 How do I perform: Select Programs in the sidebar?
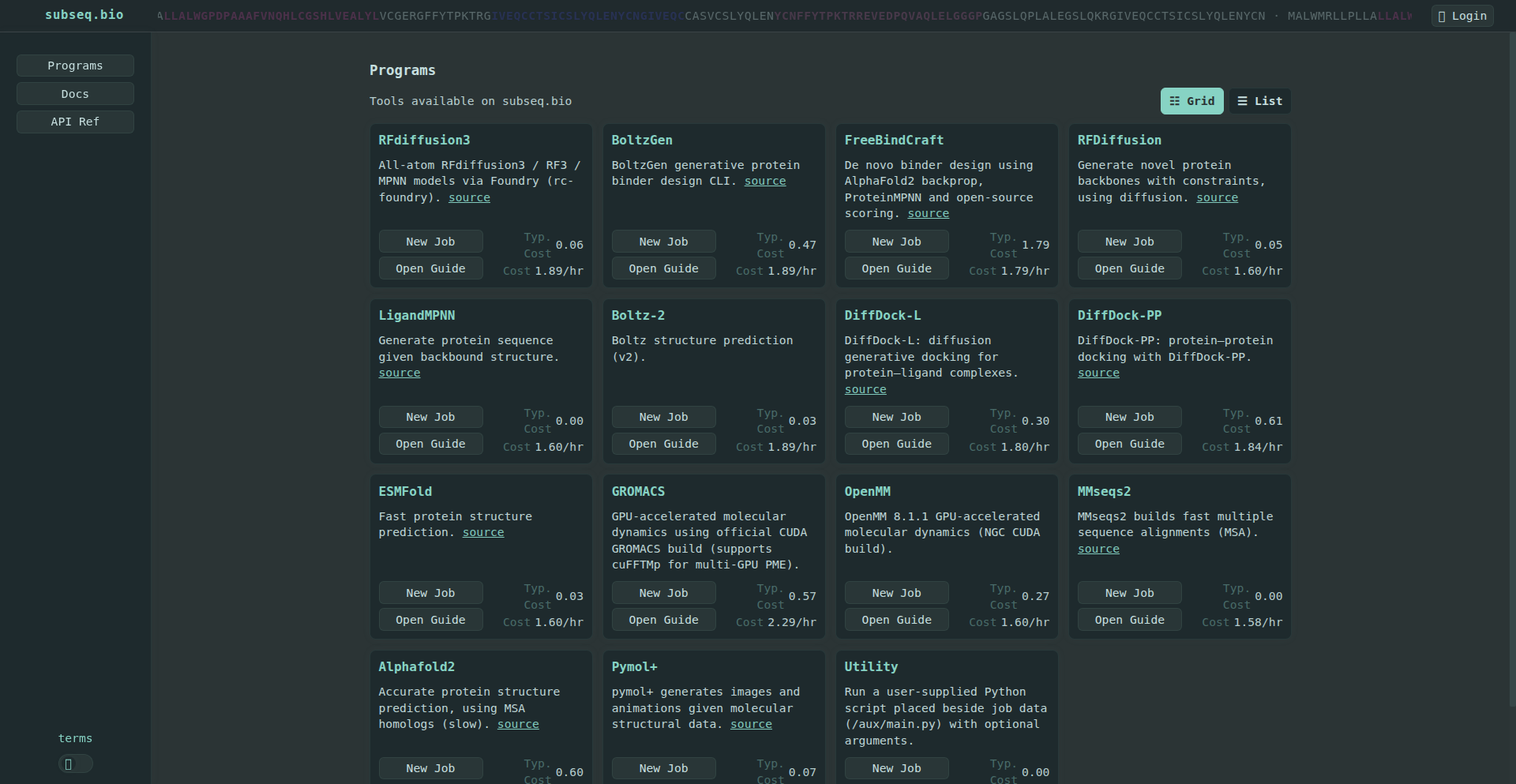(x=75, y=65)
